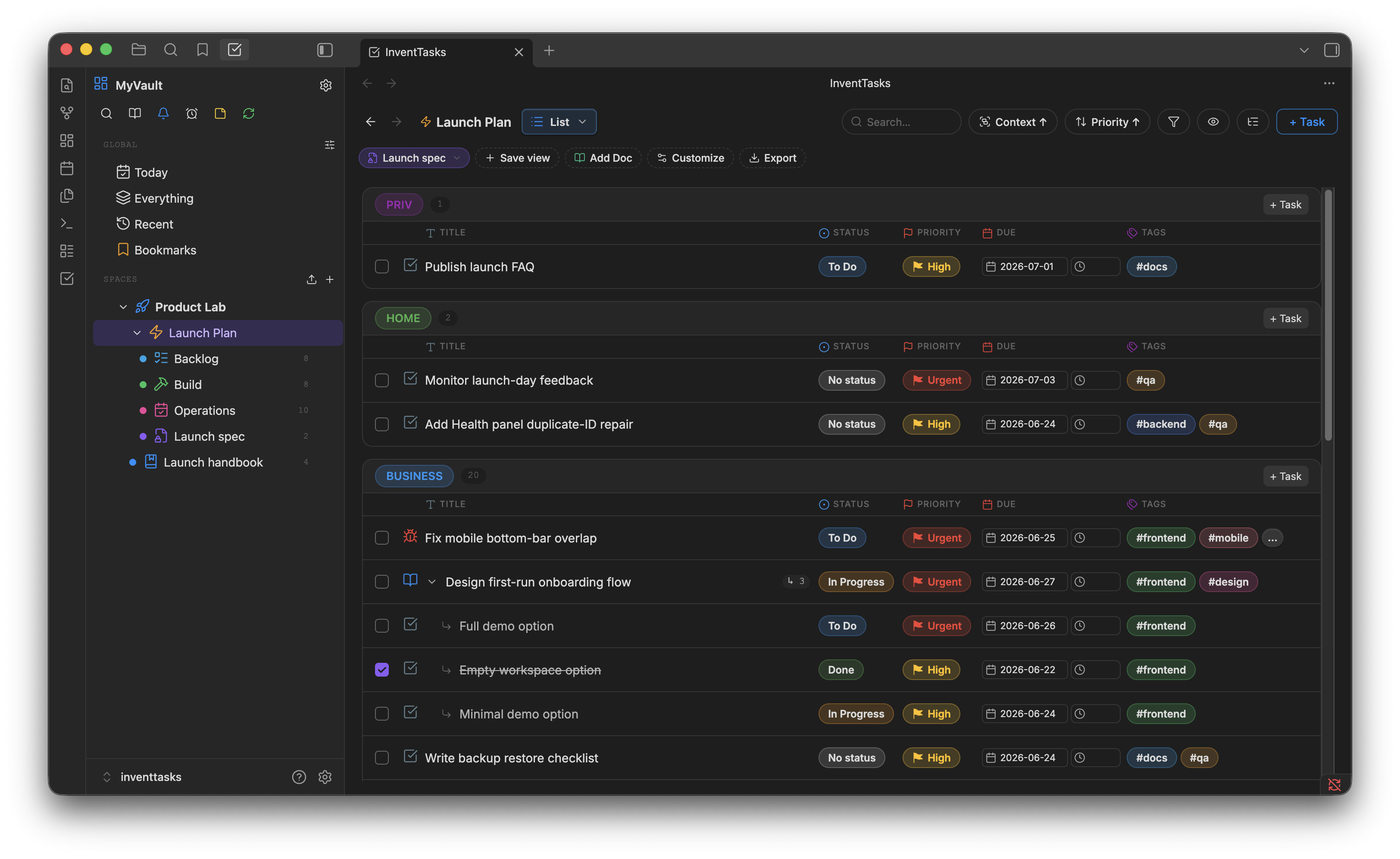The image size is (1400, 859).
Task: Go back with the Launch Plan back arrow
Action: click(370, 122)
